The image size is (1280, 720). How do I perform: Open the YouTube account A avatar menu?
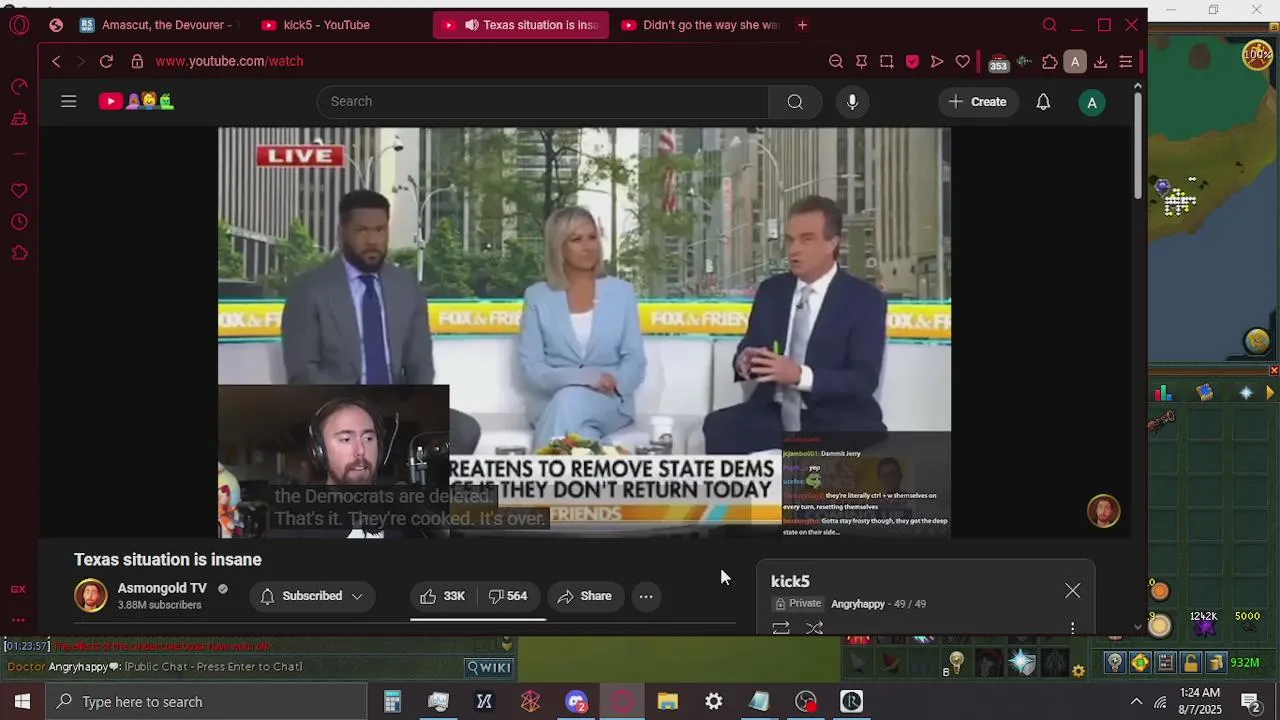(x=1092, y=102)
